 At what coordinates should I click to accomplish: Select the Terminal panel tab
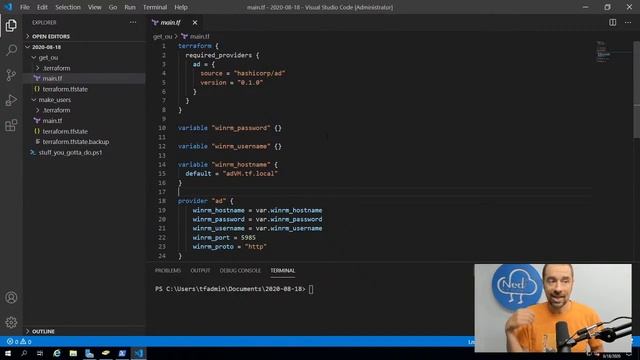tap(282, 271)
